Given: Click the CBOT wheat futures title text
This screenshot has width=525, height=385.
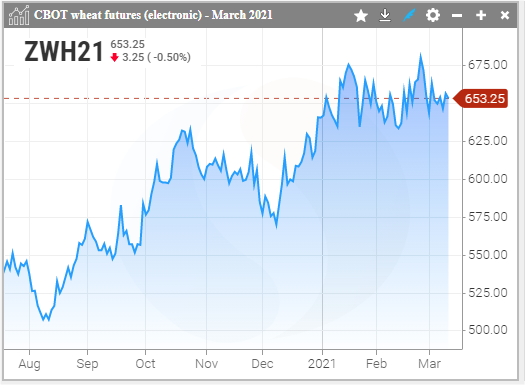Looking at the screenshot, I should [153, 15].
